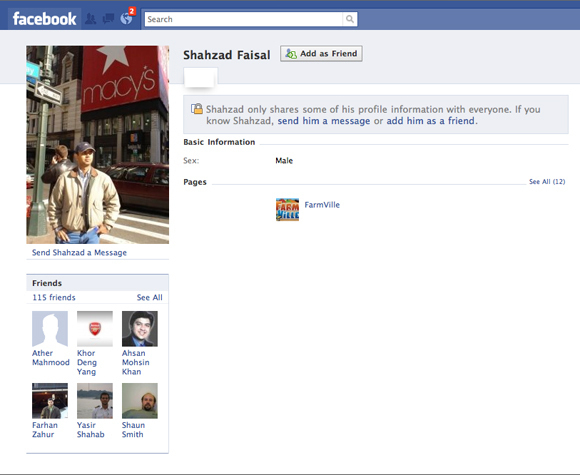Image resolution: width=580 pixels, height=475 pixels.
Task: Click the Add as Friend button
Action: coord(321,54)
